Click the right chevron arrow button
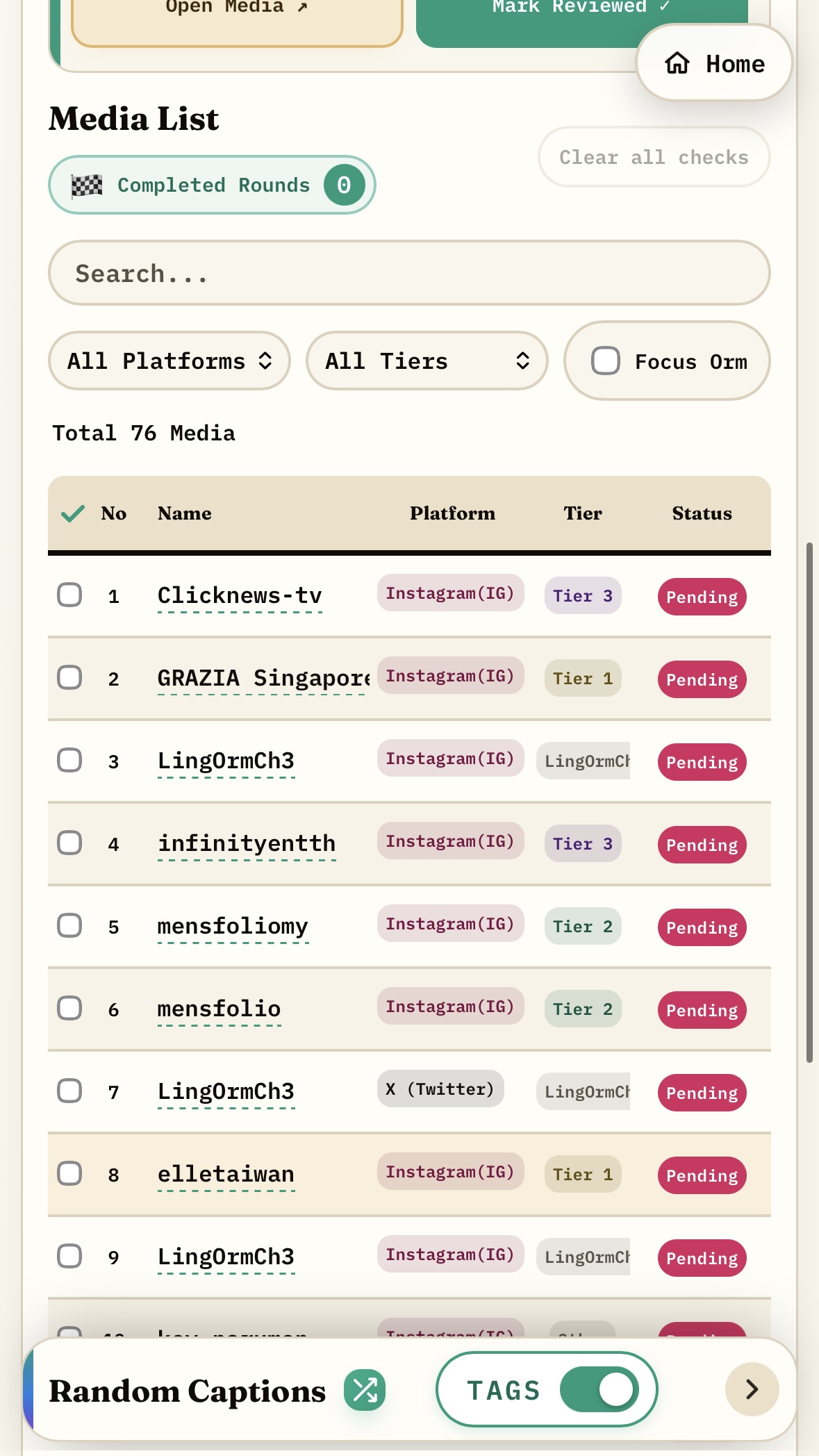819x1456 pixels. point(752,1389)
